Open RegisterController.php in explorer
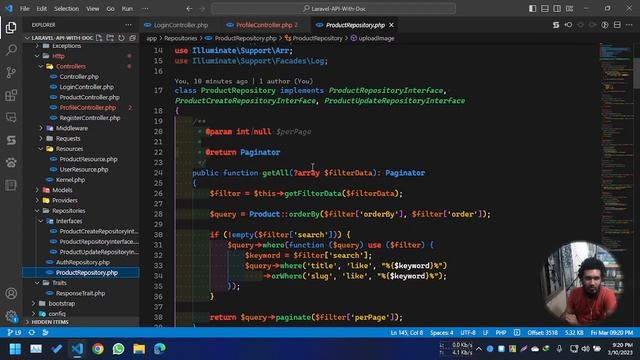The image size is (640, 360). (x=90, y=118)
